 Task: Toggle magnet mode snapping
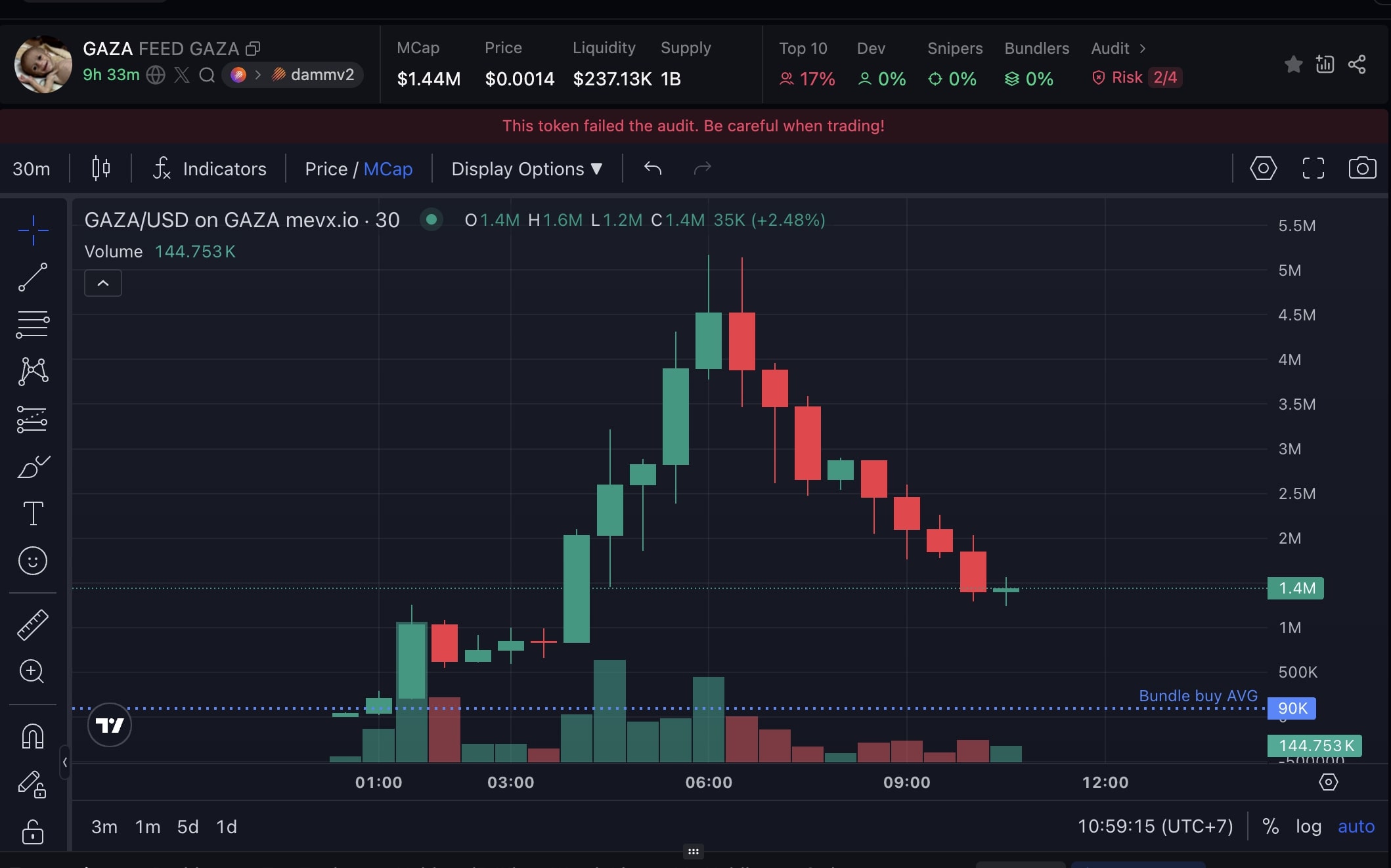33,736
